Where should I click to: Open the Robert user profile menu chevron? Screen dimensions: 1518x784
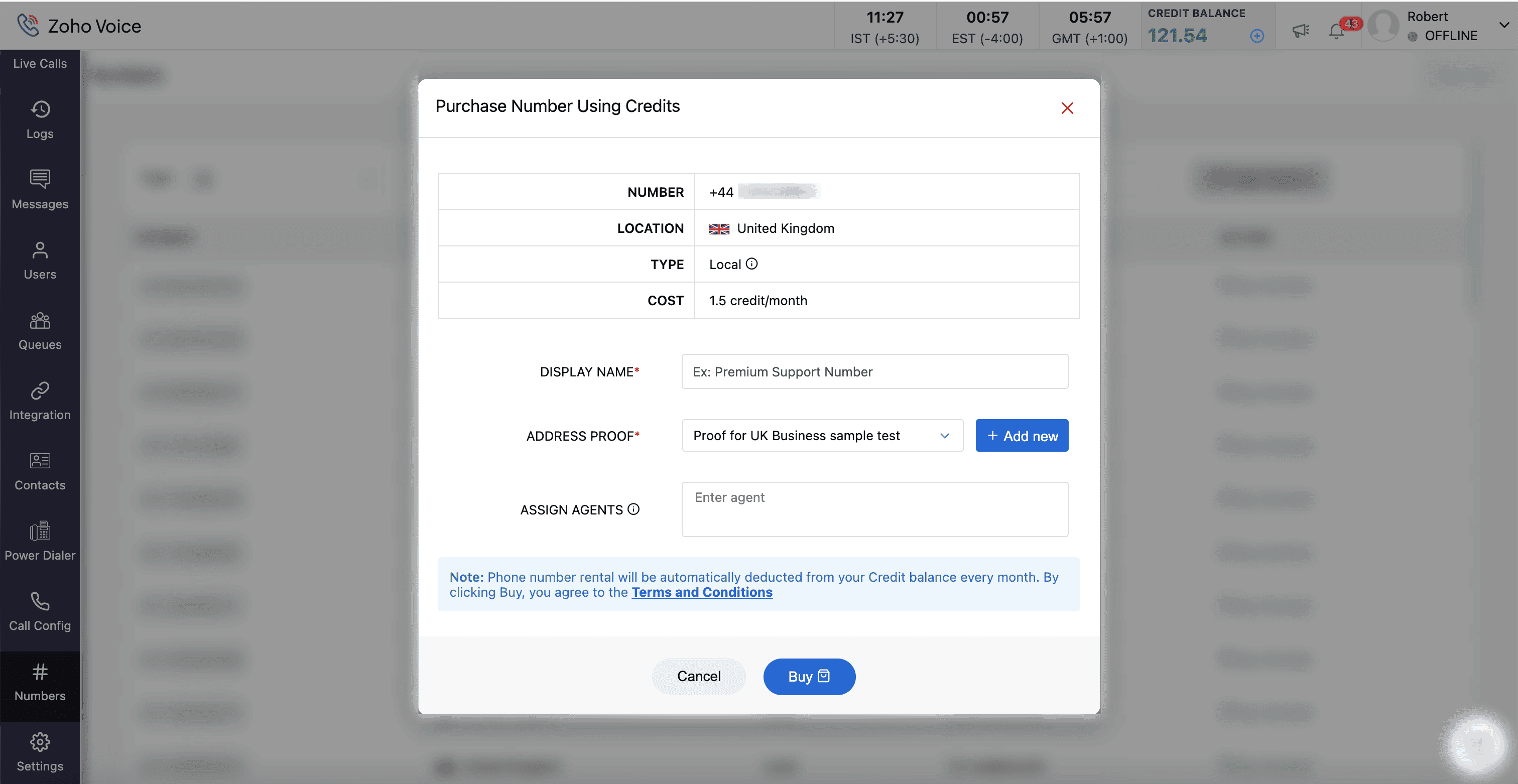(1503, 25)
